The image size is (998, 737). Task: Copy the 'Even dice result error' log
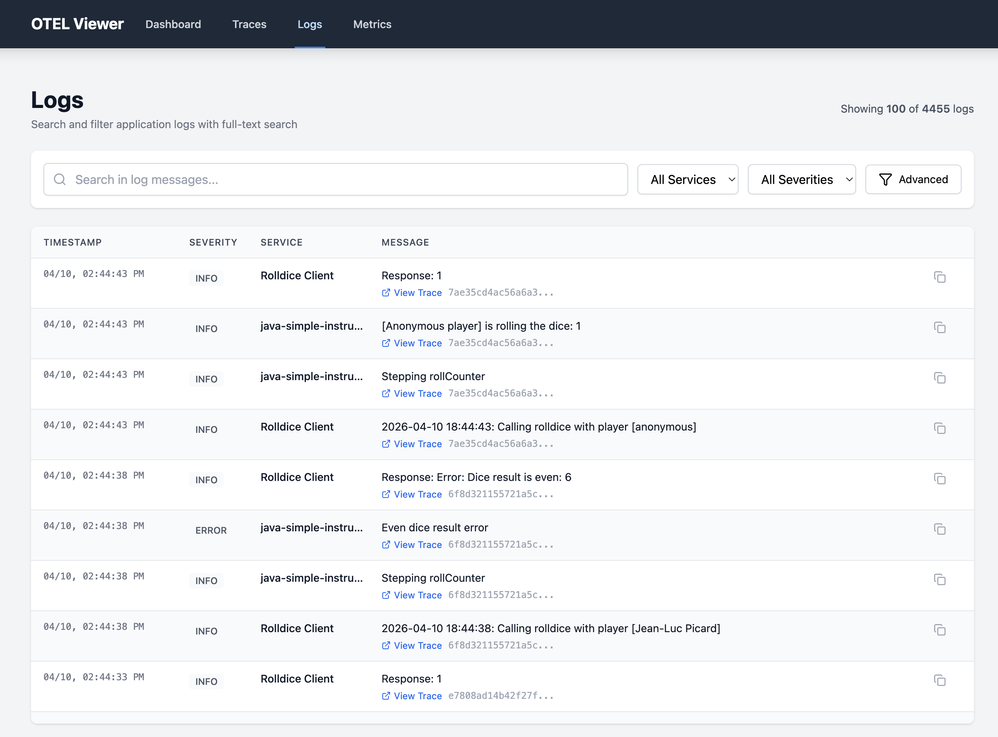[x=939, y=529]
